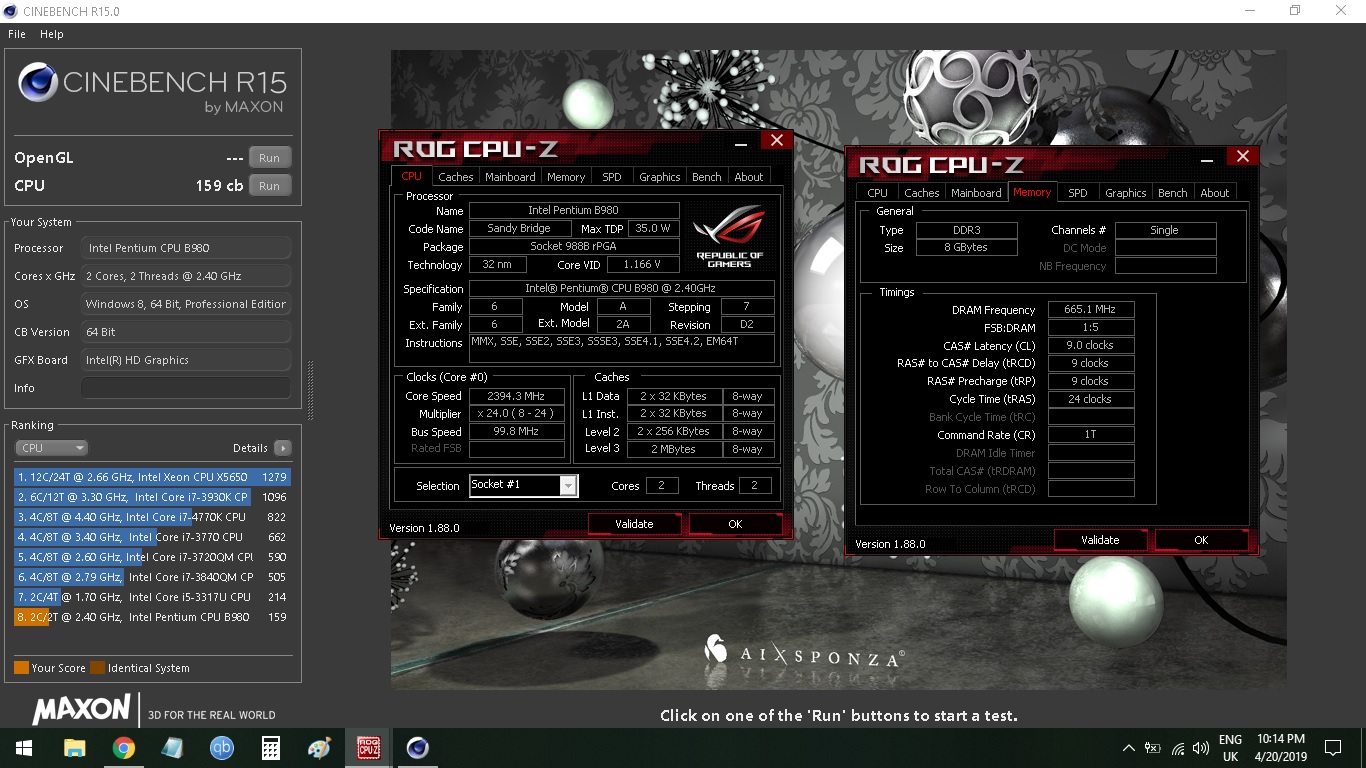Viewport: 1366px width, 768px height.
Task: Open Calculator from the taskbar
Action: point(270,748)
